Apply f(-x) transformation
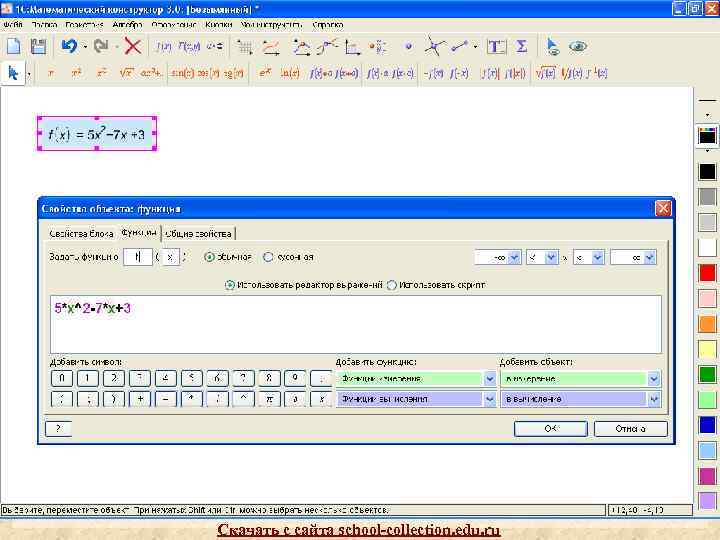This screenshot has width=720, height=540. (459, 73)
